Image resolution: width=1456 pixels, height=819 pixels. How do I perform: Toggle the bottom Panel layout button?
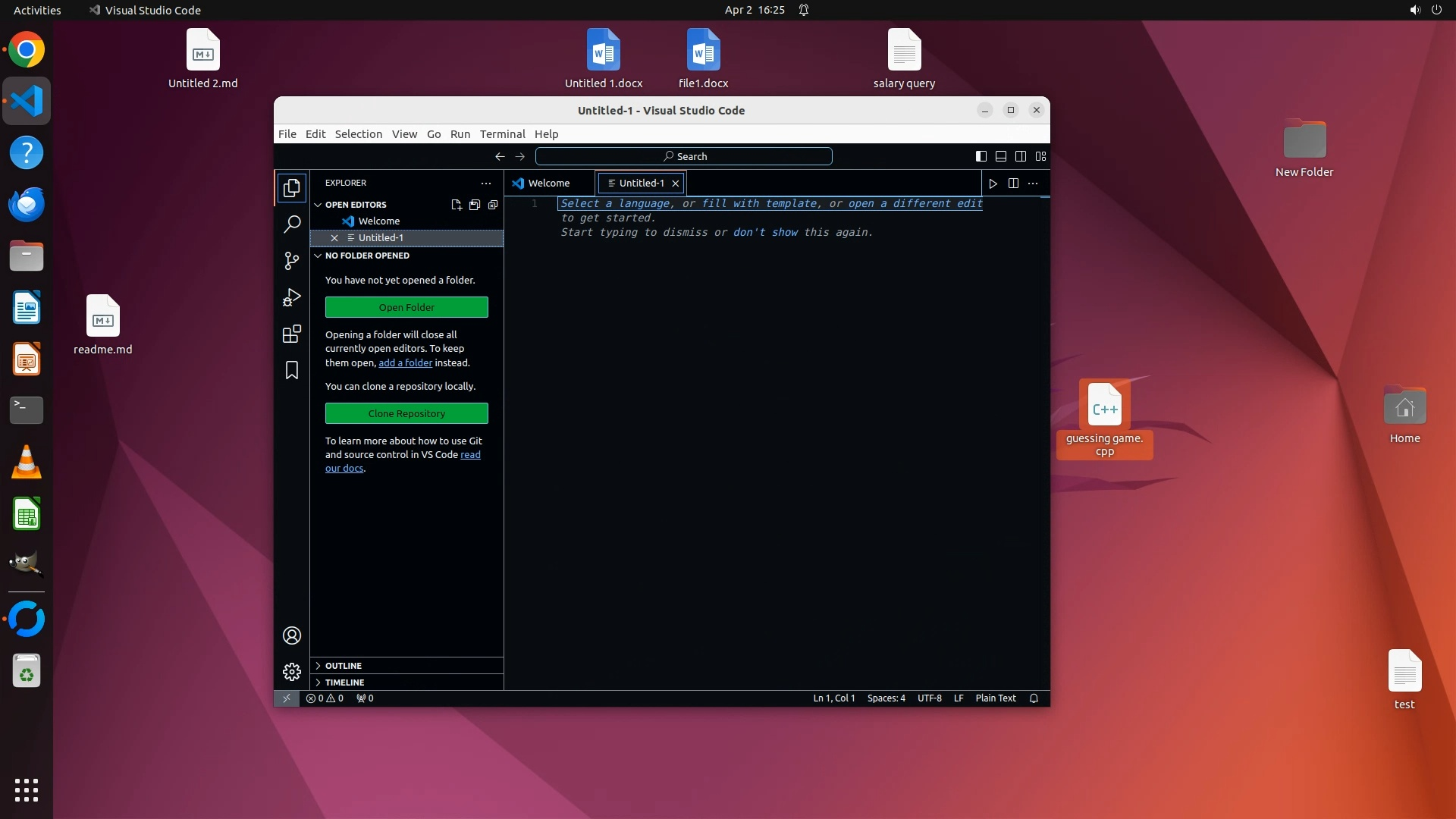pos(1001,156)
